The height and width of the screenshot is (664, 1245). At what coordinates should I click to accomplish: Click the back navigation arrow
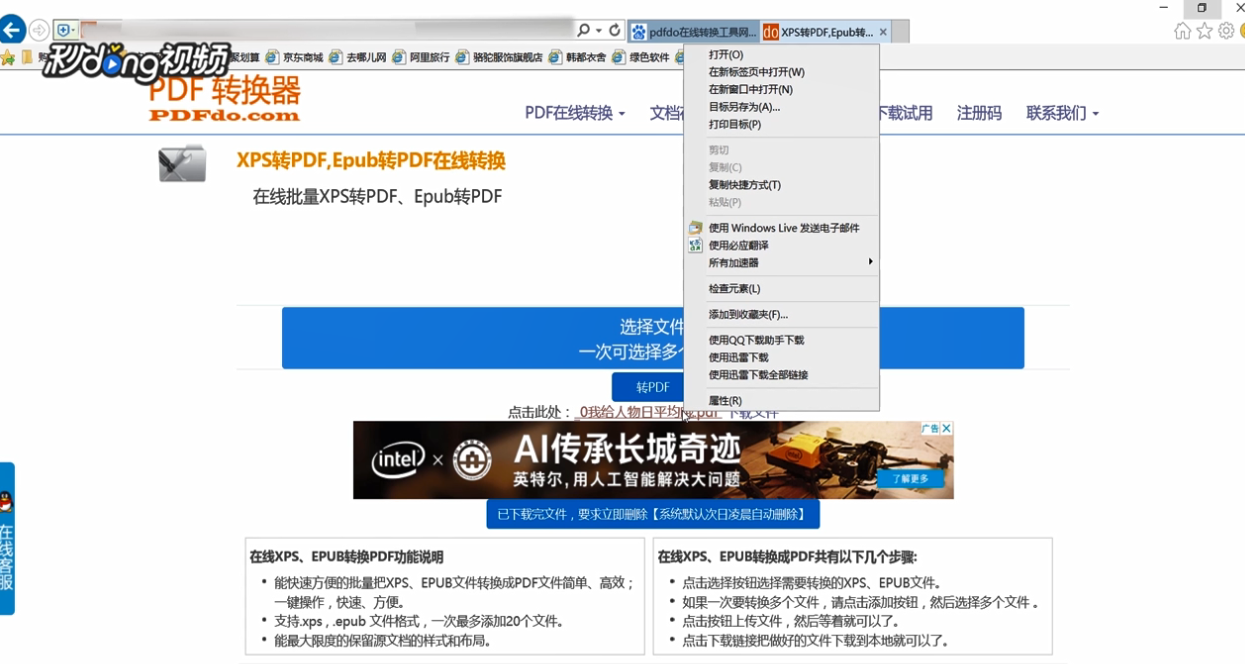pos(14,28)
